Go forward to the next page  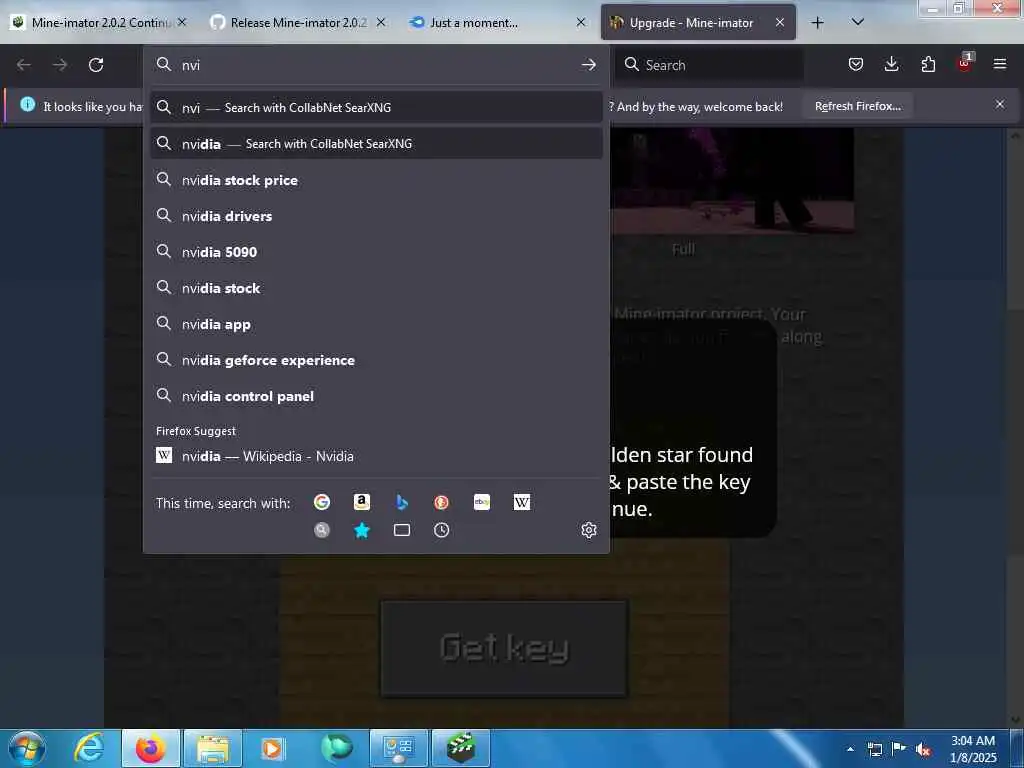click(x=60, y=65)
